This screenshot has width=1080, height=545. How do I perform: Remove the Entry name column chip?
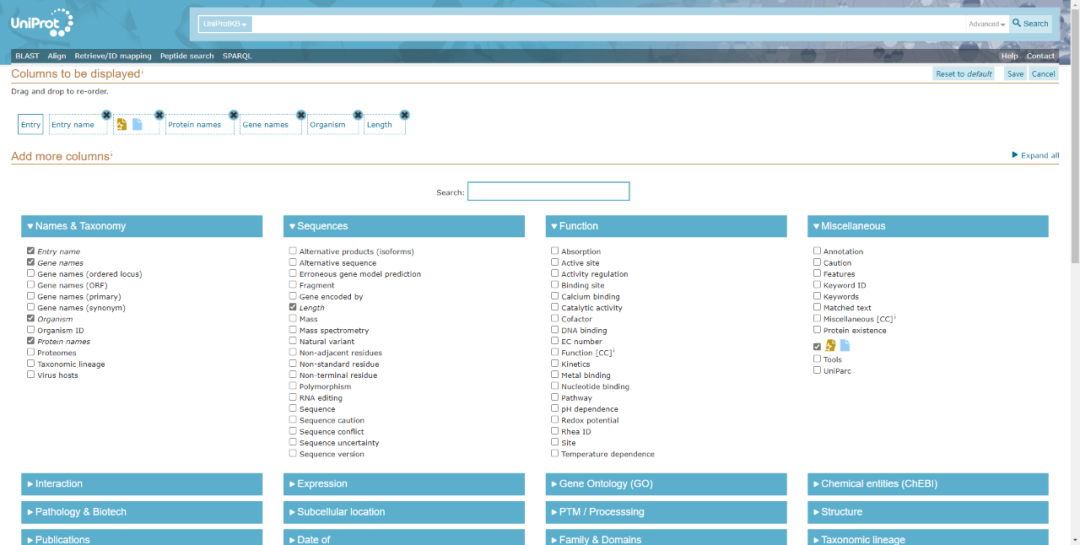click(x=106, y=115)
